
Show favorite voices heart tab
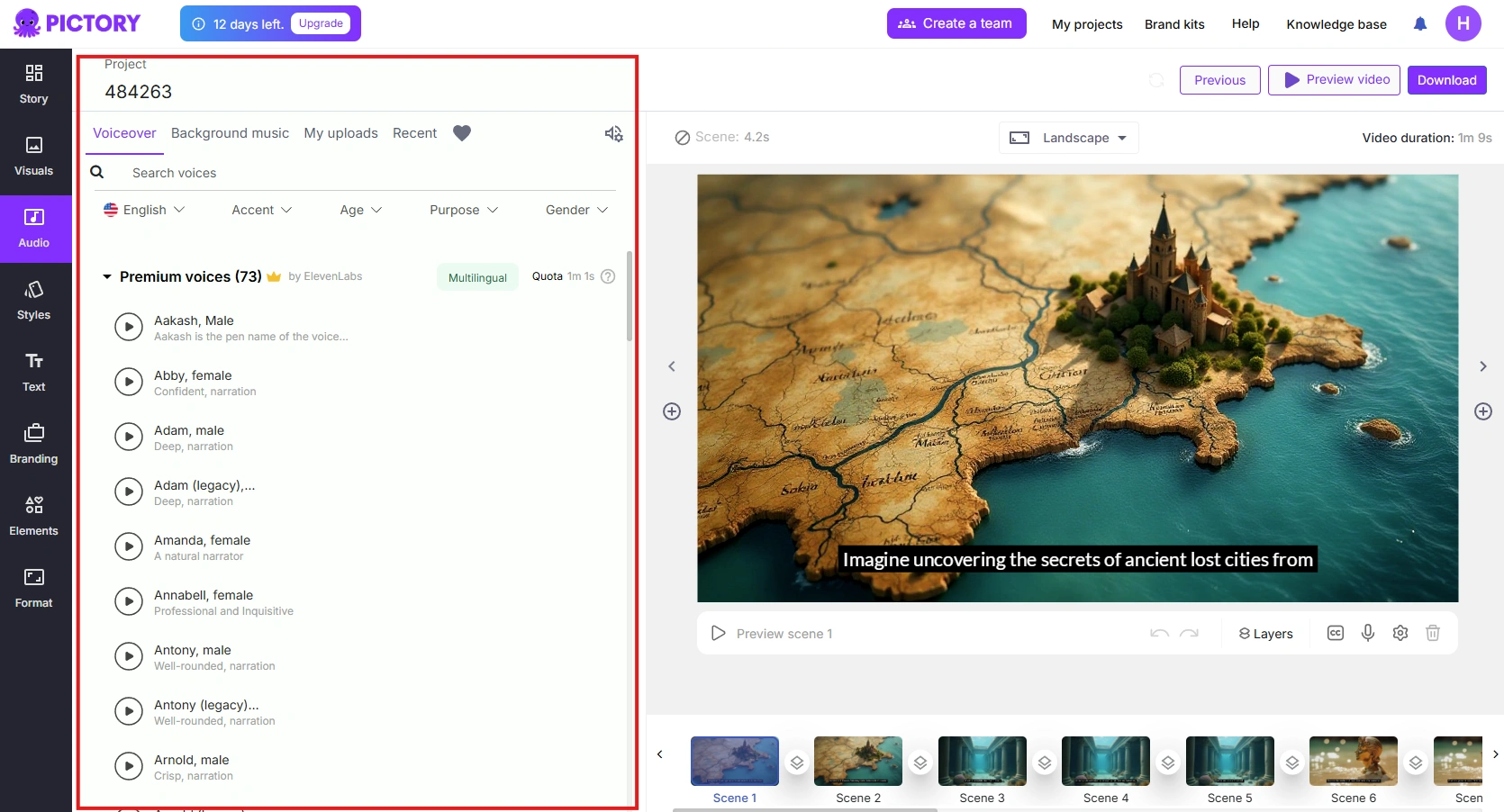point(462,133)
